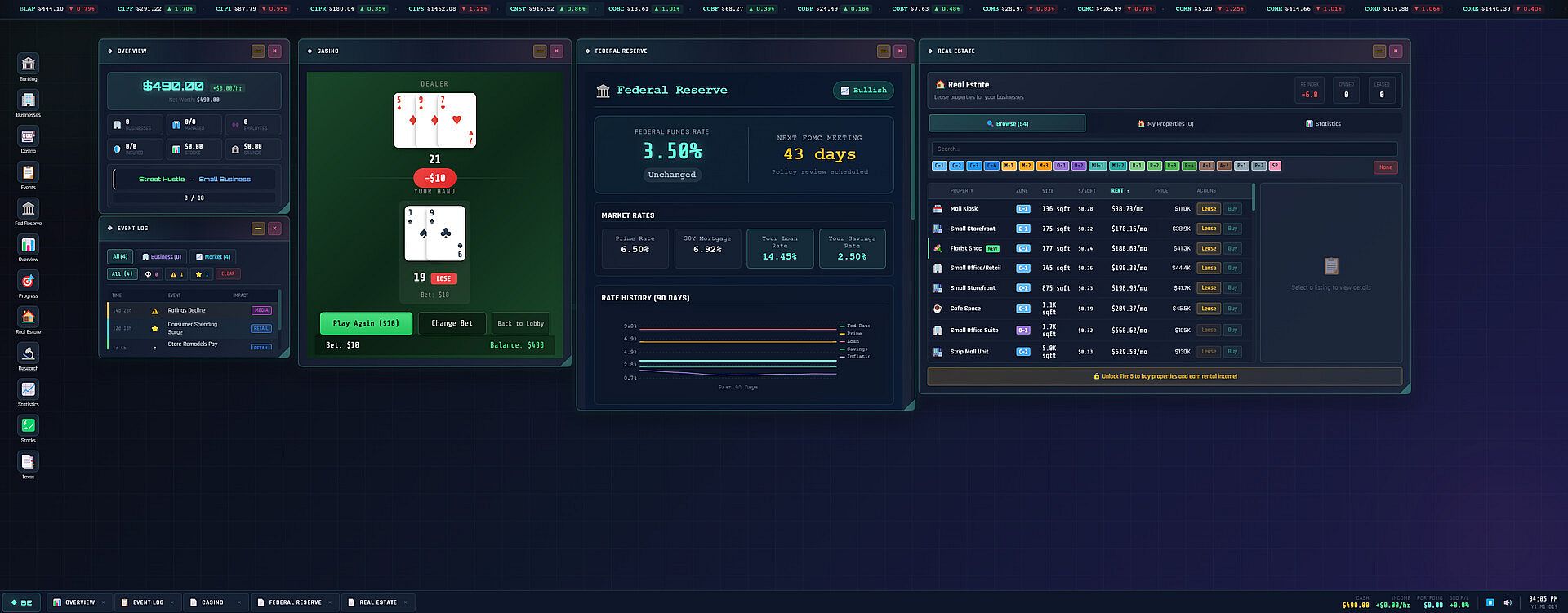Click the Consumer Spending Surge star icon
This screenshot has height=613, width=1568.
tap(154, 328)
